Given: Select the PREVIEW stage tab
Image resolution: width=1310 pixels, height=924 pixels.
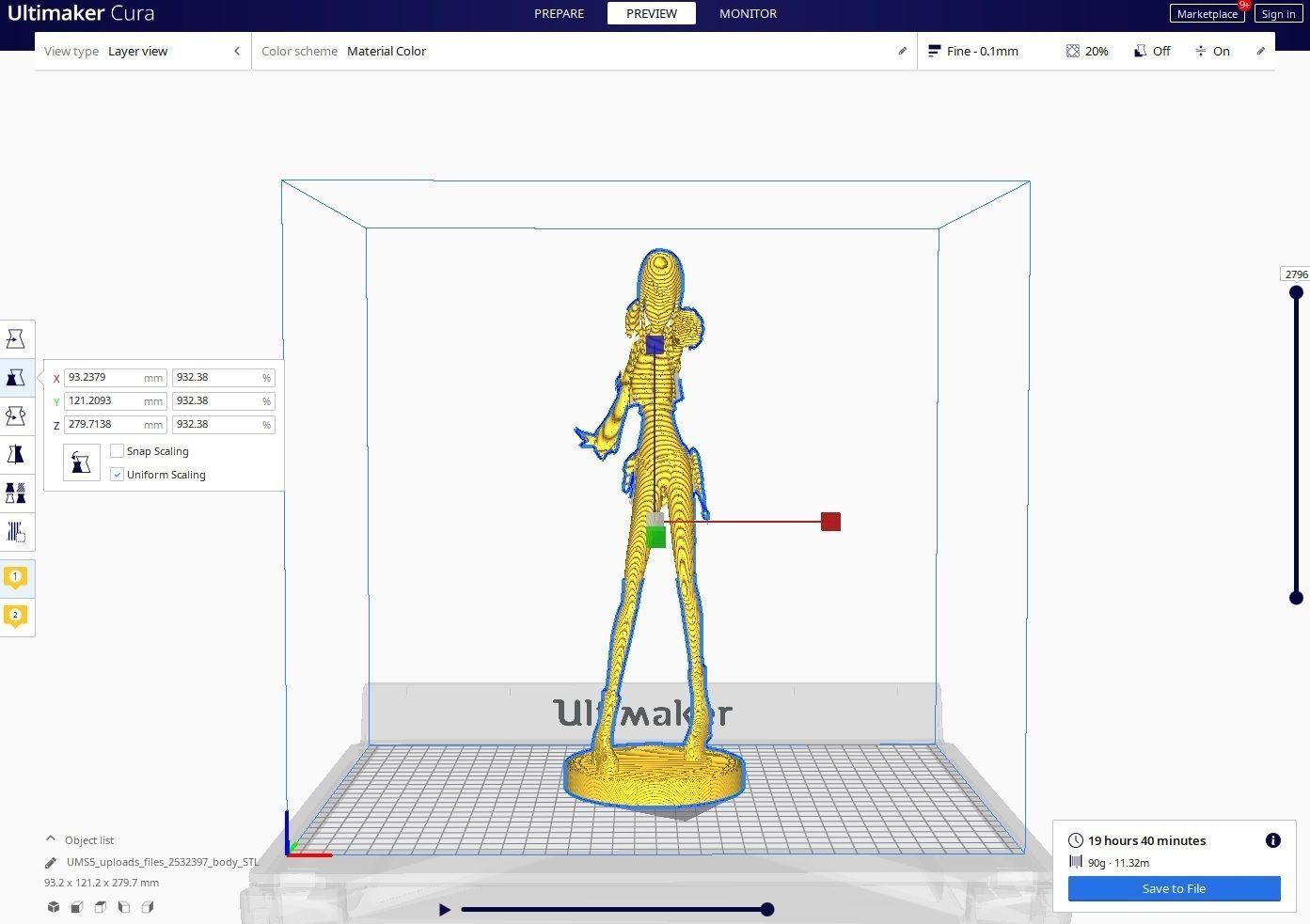Looking at the screenshot, I should 652,14.
